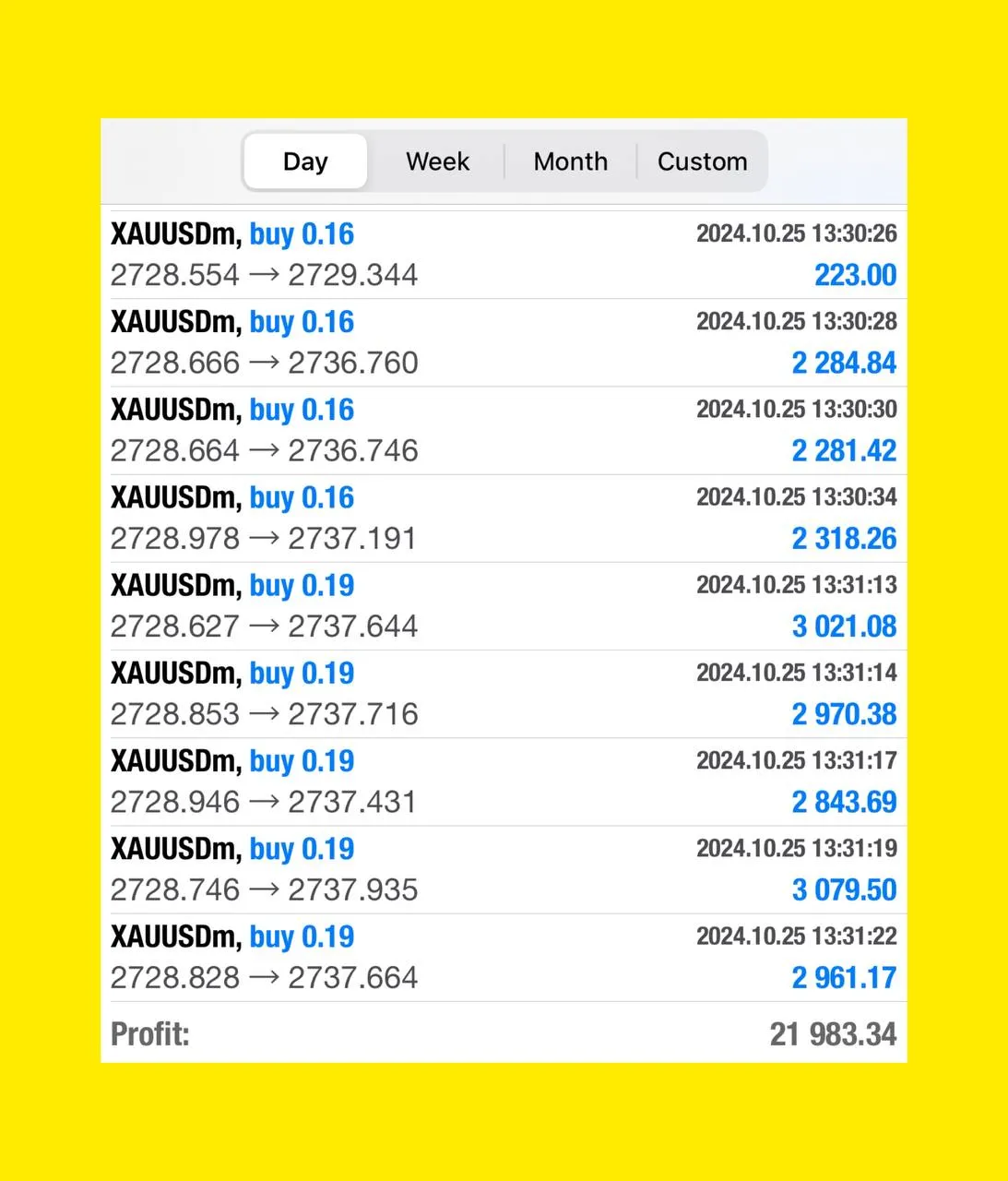
Task: Click the price 2728.554 in the first trade
Action: click(175, 275)
